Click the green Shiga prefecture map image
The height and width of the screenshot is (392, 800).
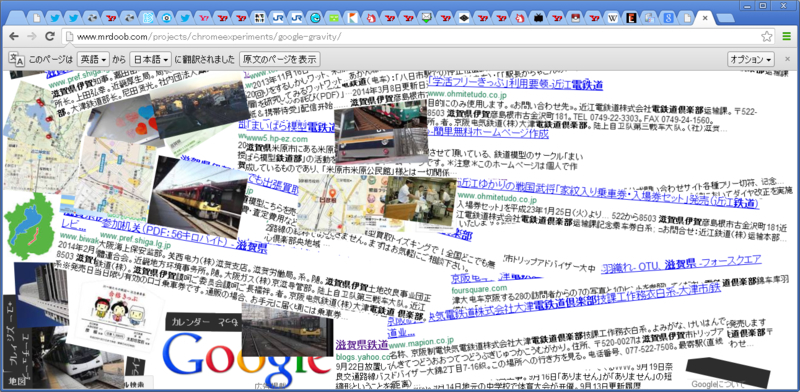point(29,226)
